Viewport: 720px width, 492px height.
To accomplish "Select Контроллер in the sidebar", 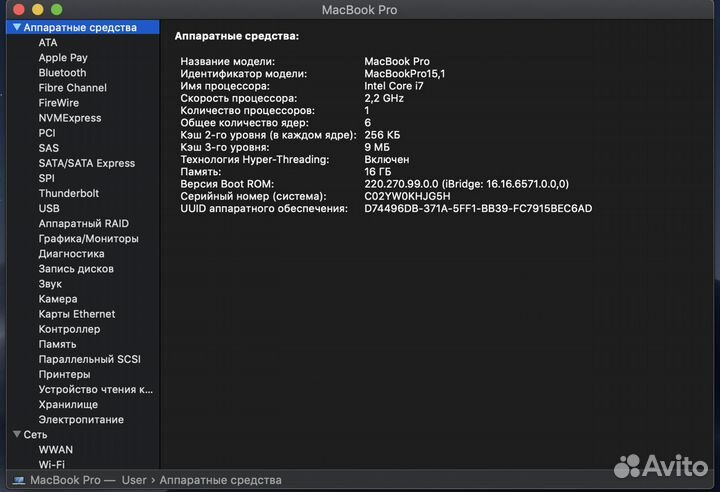I will click(x=69, y=329).
